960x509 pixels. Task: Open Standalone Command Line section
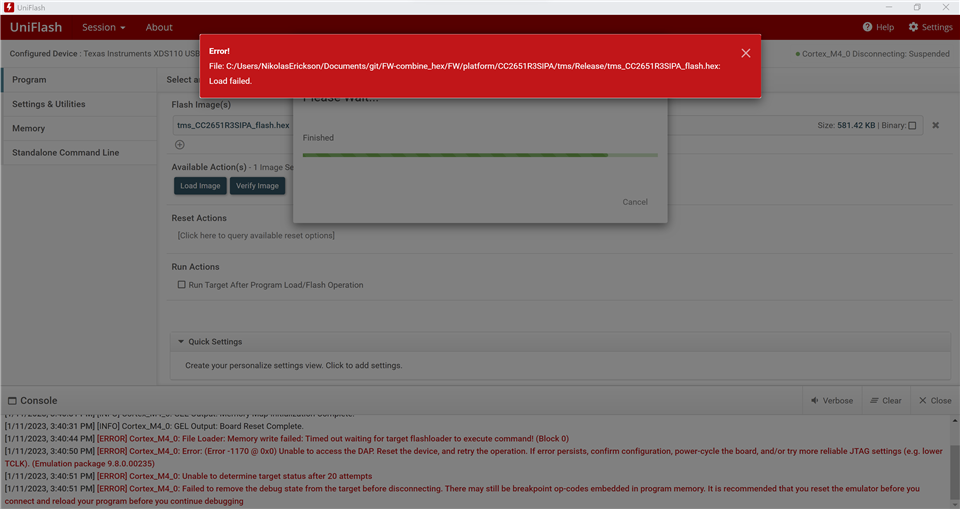point(79,153)
